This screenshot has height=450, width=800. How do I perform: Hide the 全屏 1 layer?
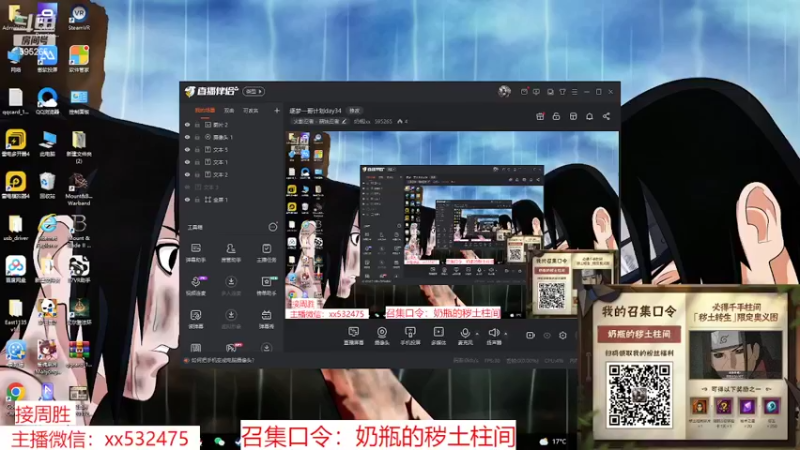click(x=187, y=199)
